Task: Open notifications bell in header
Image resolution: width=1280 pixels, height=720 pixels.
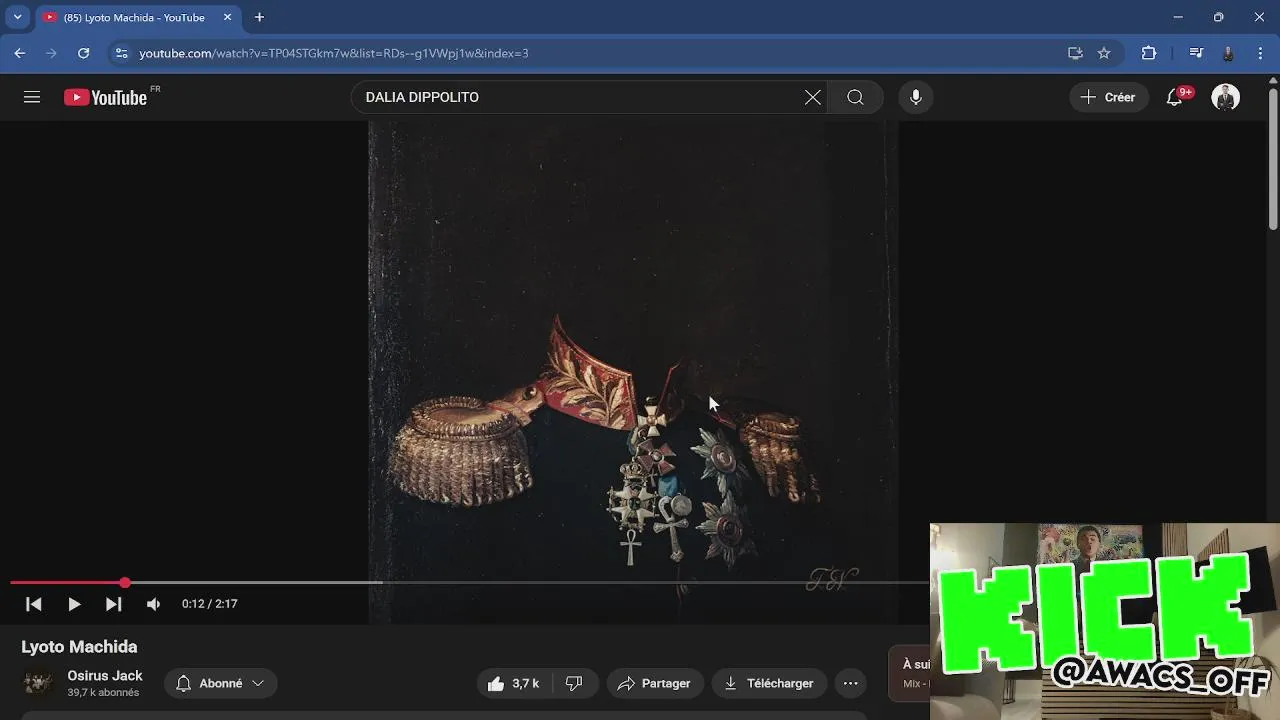Action: point(1175,97)
